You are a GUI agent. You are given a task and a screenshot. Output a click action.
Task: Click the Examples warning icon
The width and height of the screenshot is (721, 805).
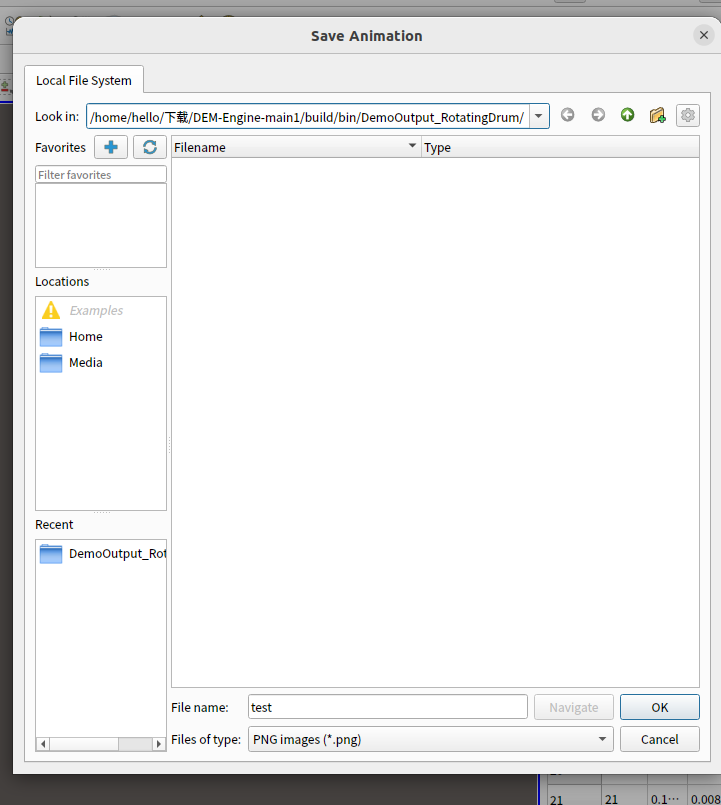tap(51, 310)
